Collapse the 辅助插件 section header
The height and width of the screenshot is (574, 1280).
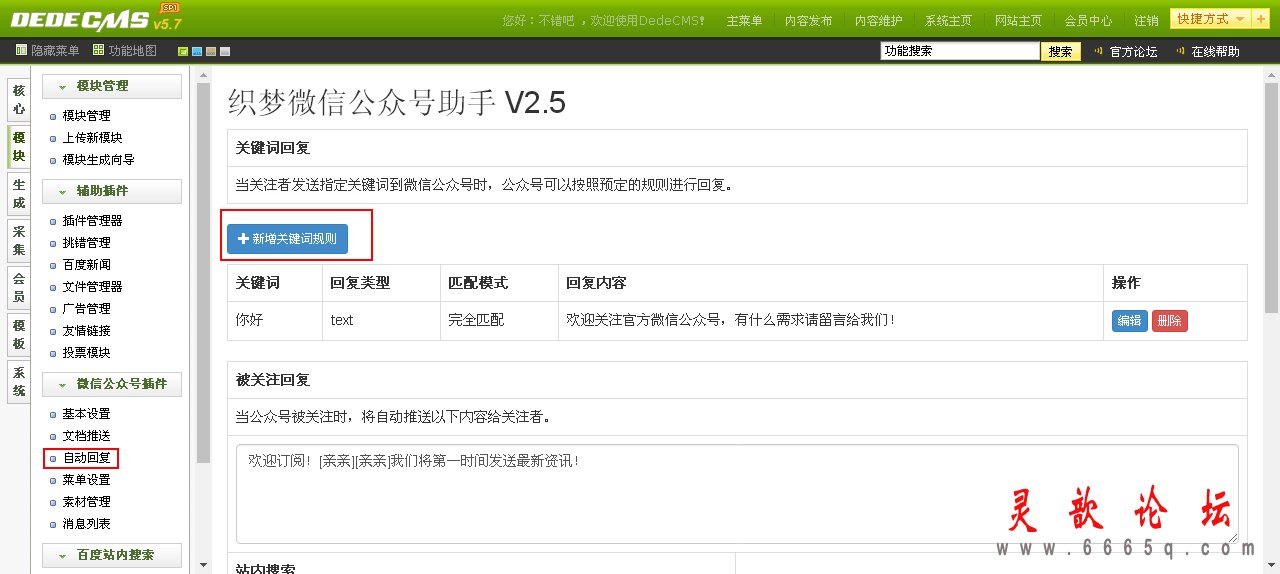(x=112, y=191)
